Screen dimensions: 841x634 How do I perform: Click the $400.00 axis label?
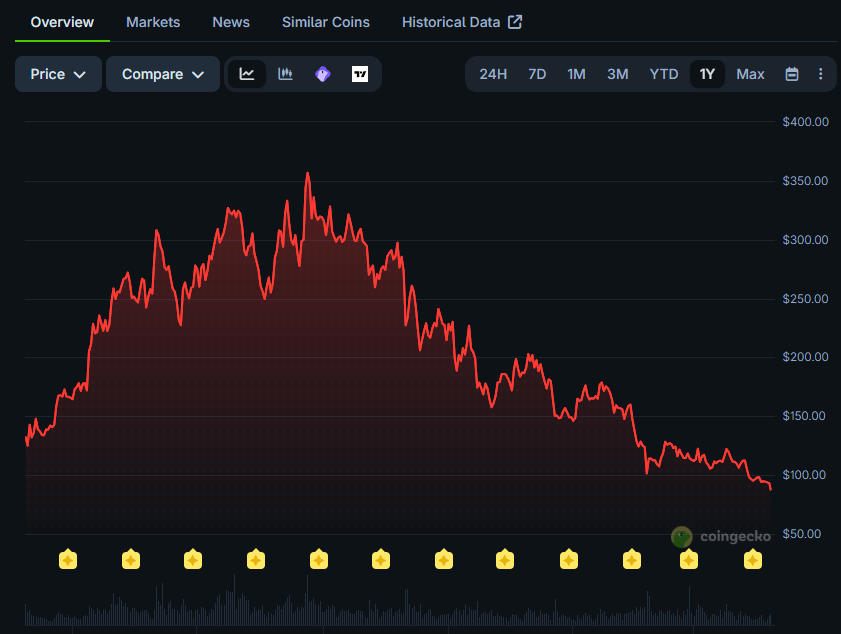pyautogui.click(x=805, y=122)
